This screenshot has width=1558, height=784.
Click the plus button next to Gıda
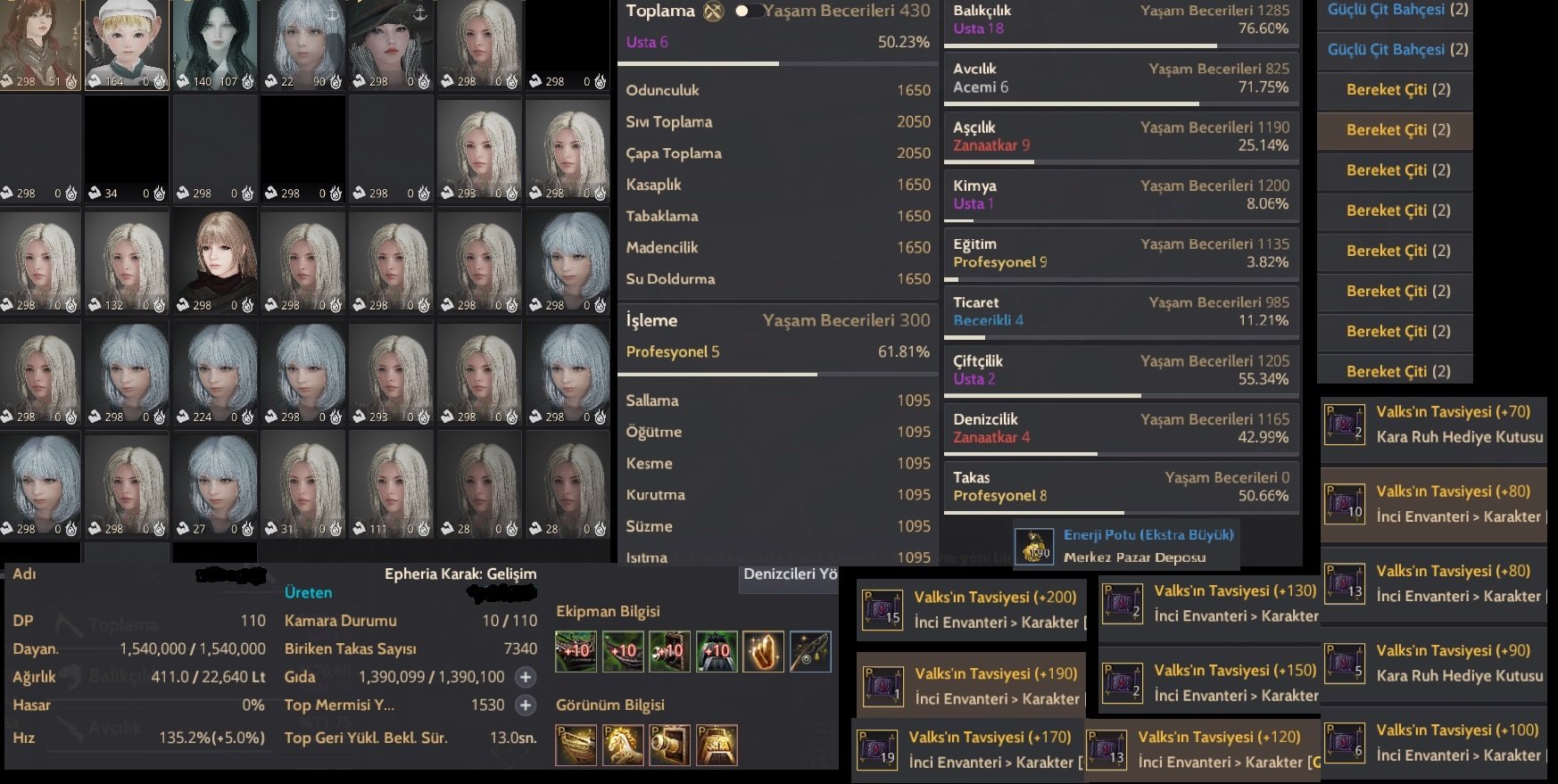point(526,677)
